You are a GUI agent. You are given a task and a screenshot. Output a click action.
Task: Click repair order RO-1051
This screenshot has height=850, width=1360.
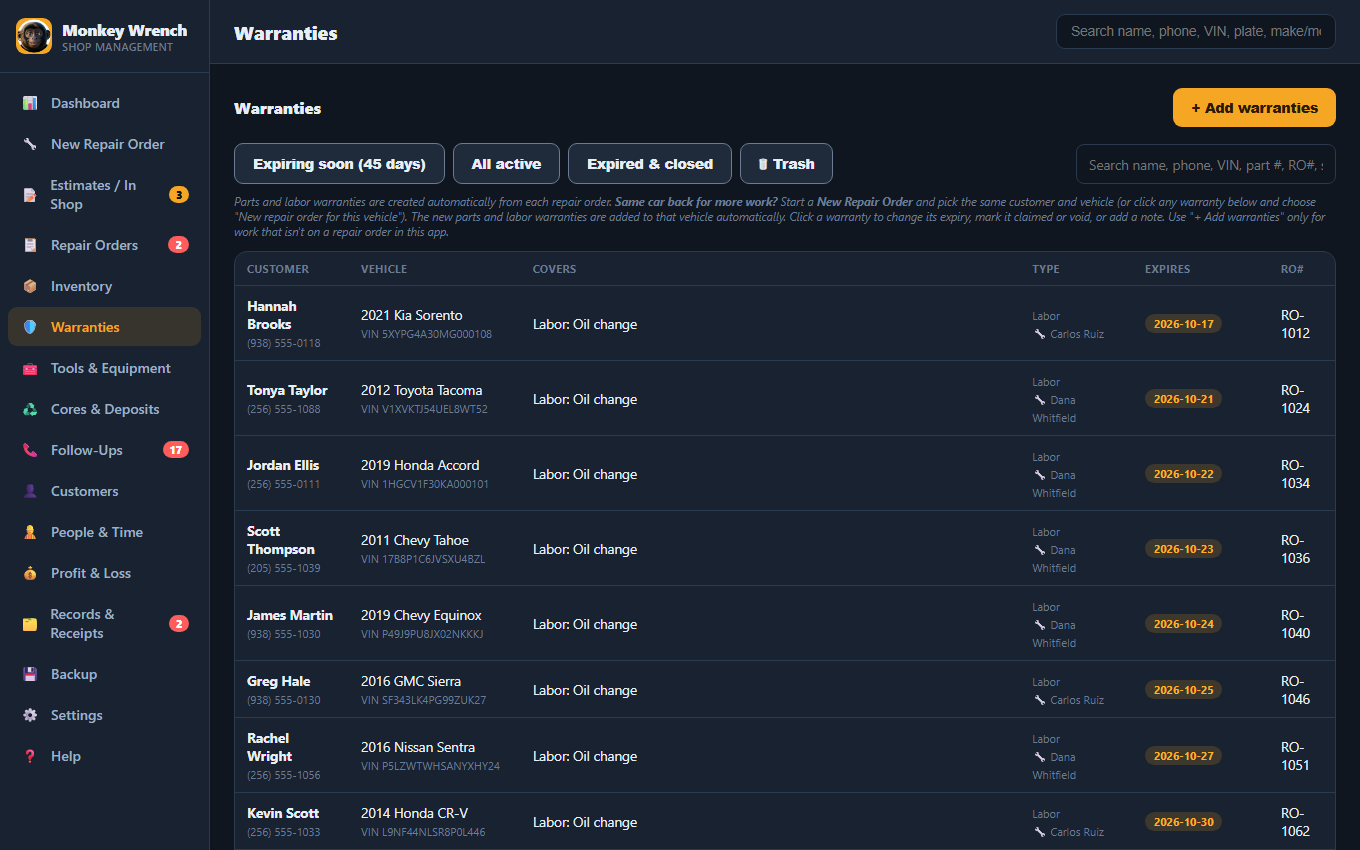tap(1295, 756)
